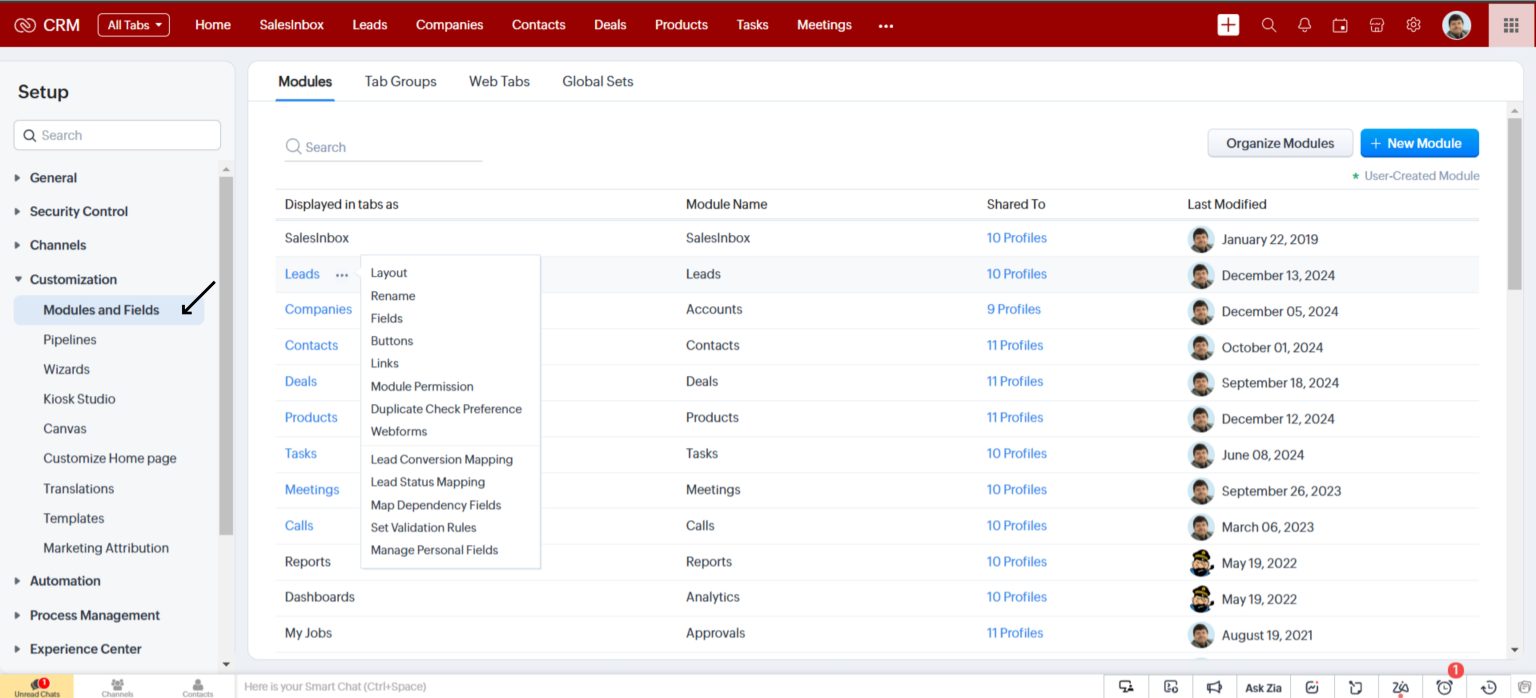Select the Modules tab
The width and height of the screenshot is (1536, 698).
point(305,82)
